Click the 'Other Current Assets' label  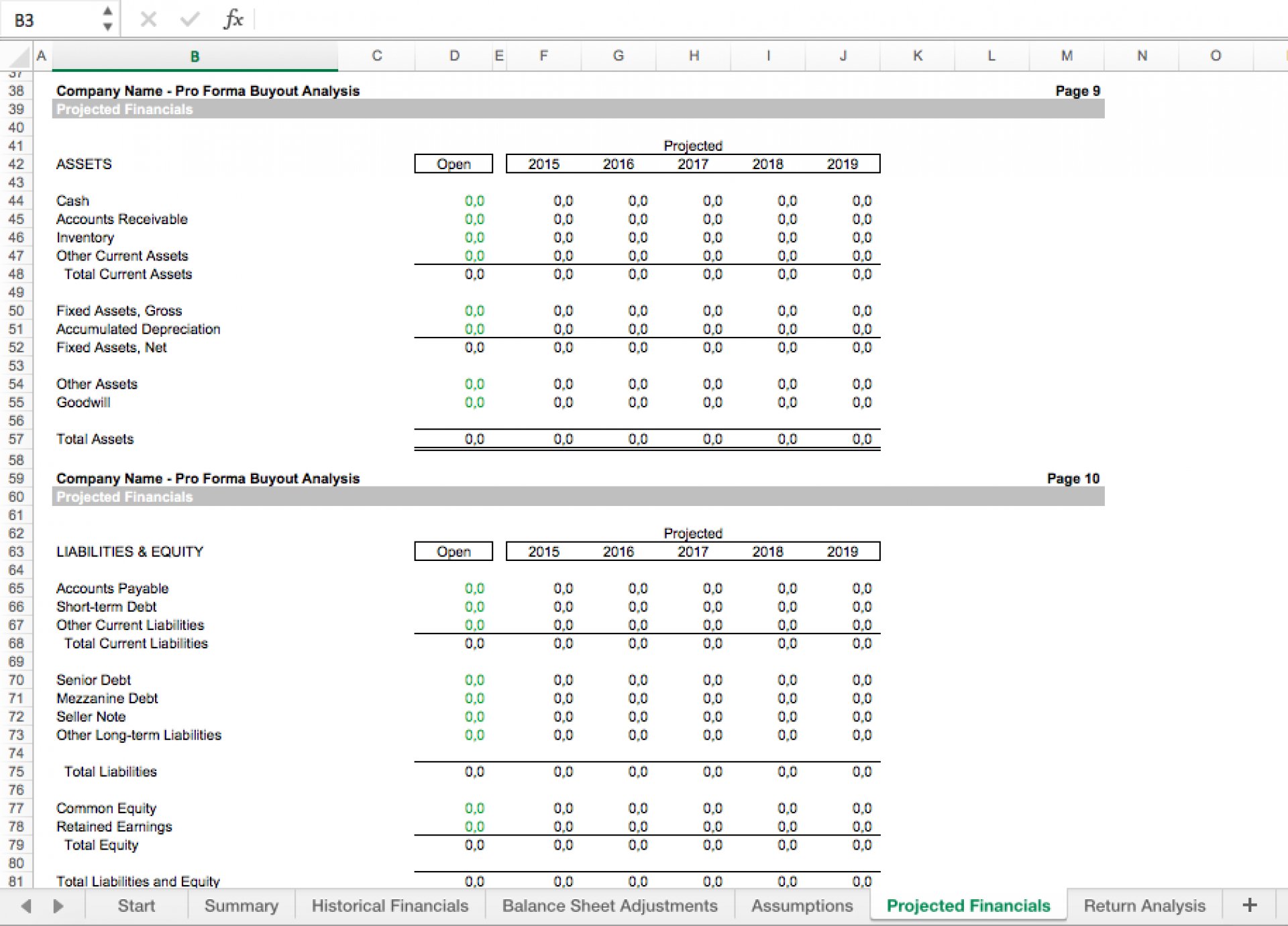point(122,256)
